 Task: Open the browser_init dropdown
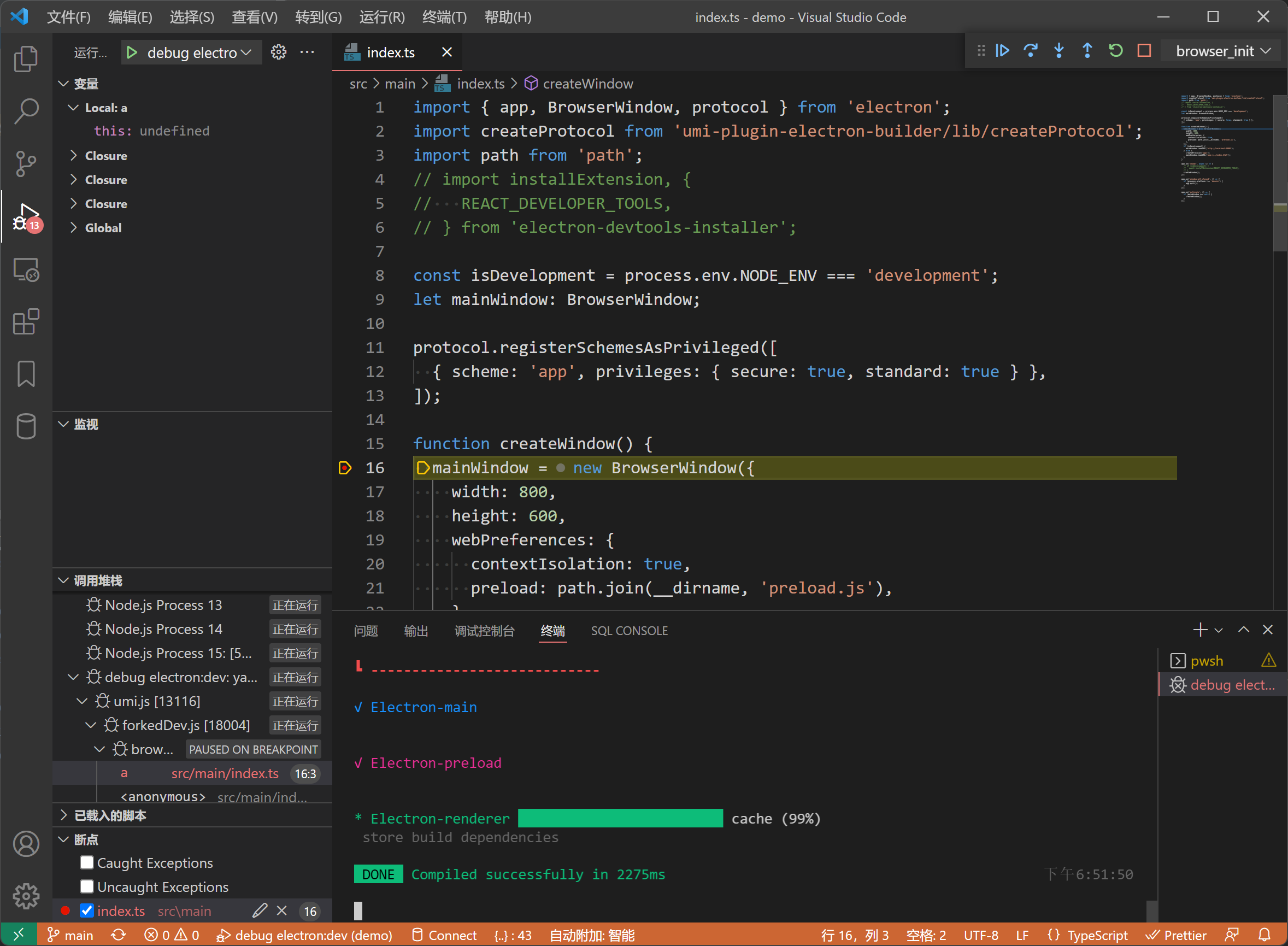pyautogui.click(x=1221, y=50)
